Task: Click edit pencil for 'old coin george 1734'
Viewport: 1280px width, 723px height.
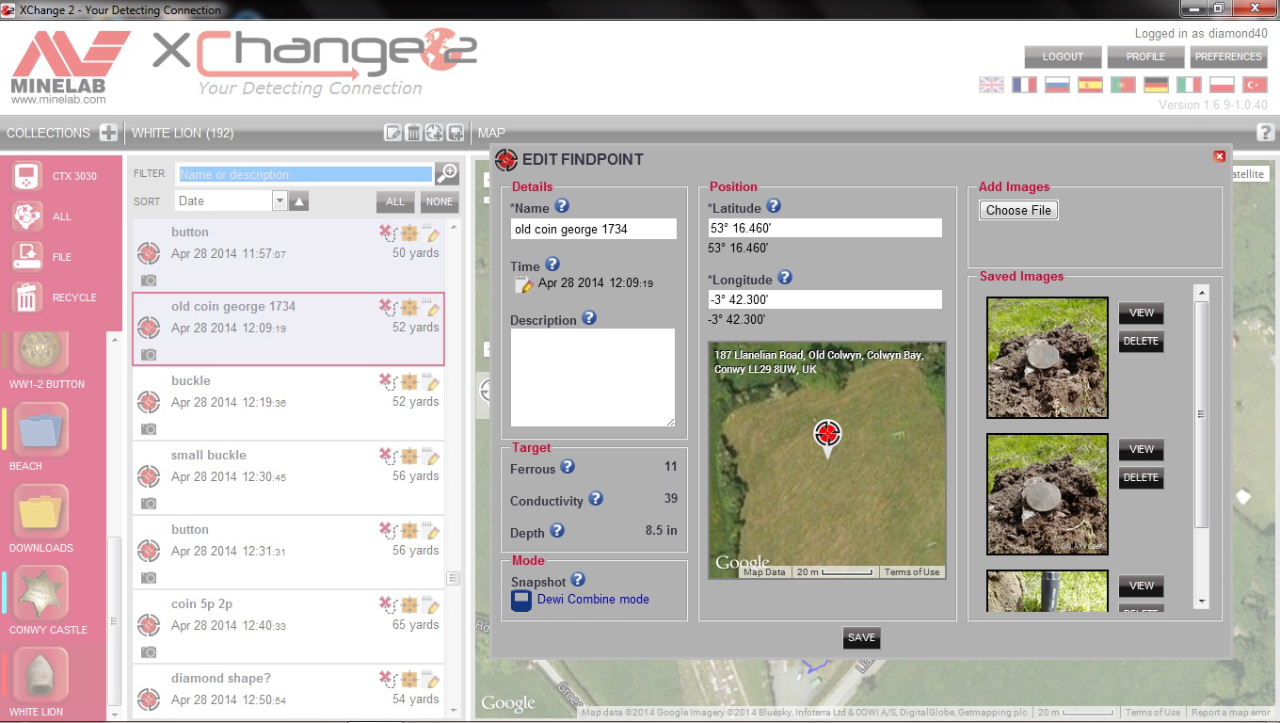Action: tap(433, 309)
